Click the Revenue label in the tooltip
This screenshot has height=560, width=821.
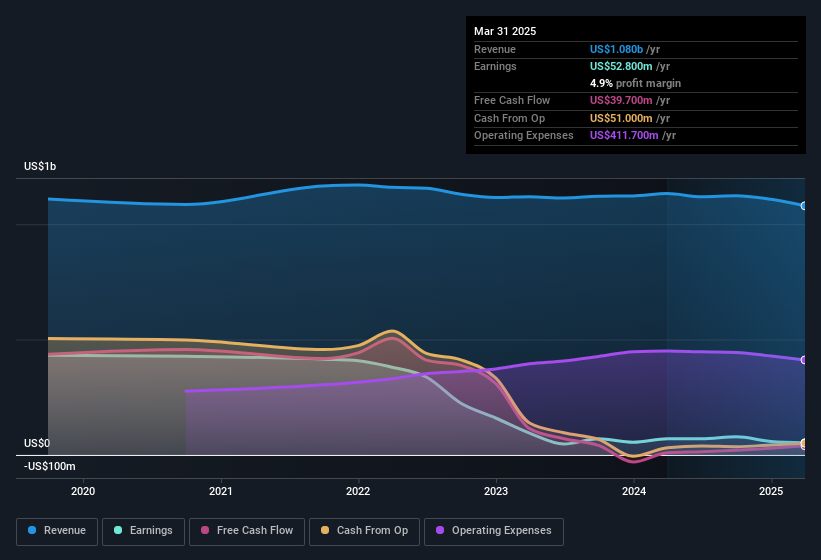(x=495, y=49)
